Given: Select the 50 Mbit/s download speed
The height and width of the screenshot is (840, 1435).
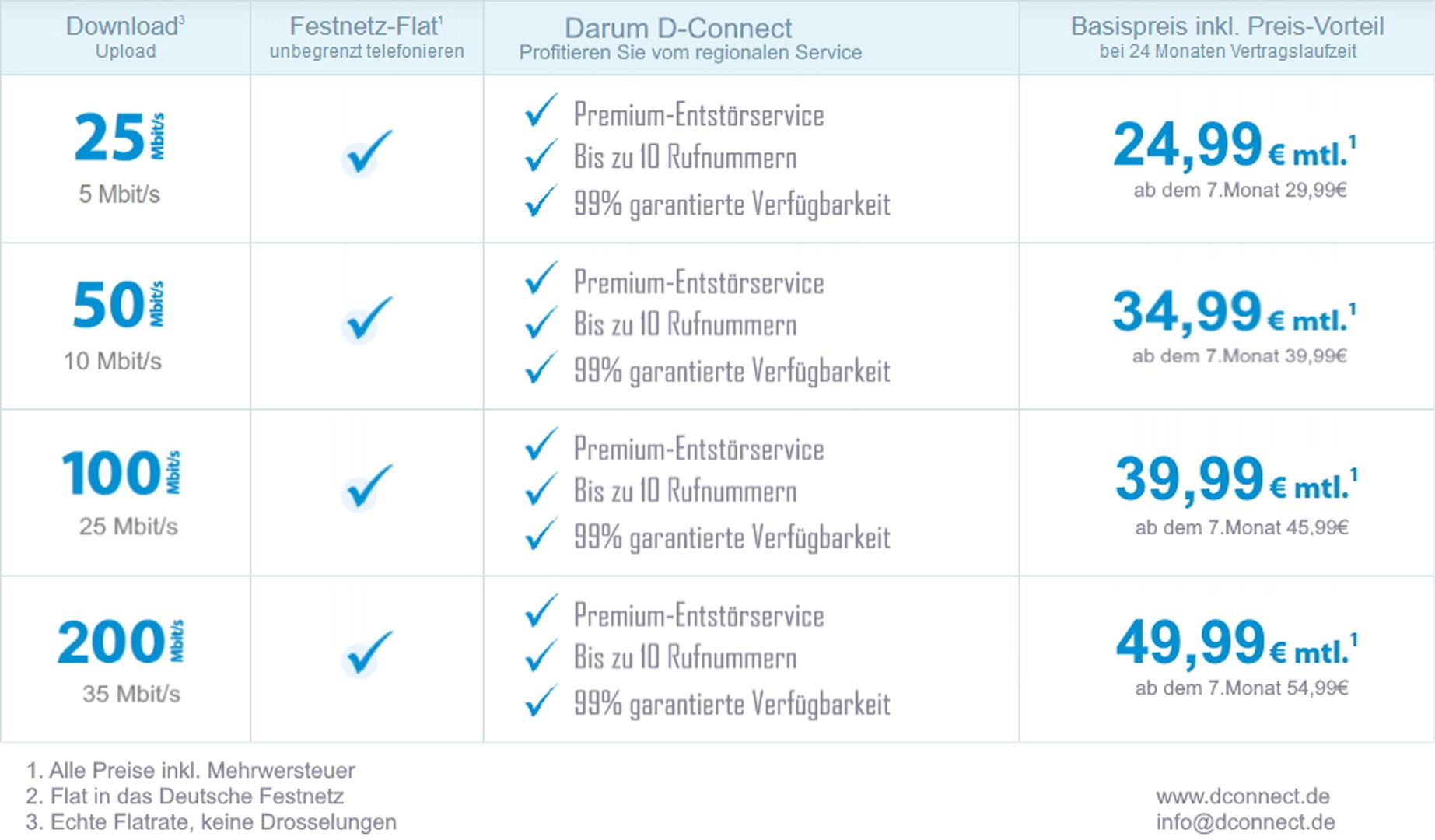Looking at the screenshot, I should 118,304.
